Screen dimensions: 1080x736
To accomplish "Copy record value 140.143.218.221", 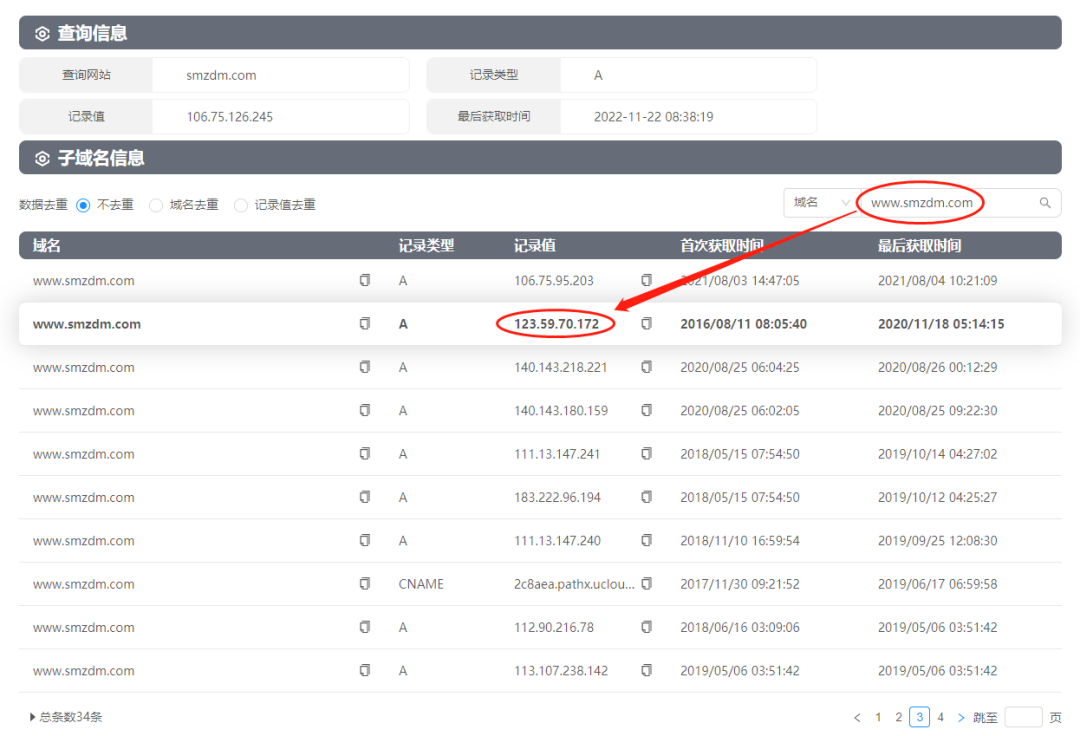I will pyautogui.click(x=646, y=367).
